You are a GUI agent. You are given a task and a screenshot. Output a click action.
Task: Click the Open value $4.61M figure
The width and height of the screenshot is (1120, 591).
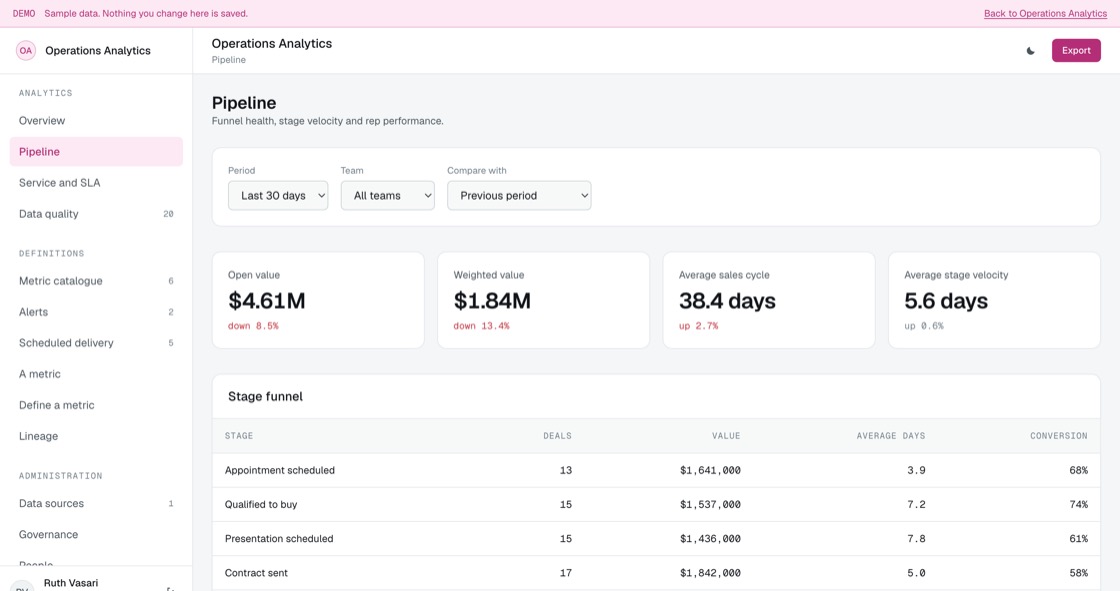(266, 301)
